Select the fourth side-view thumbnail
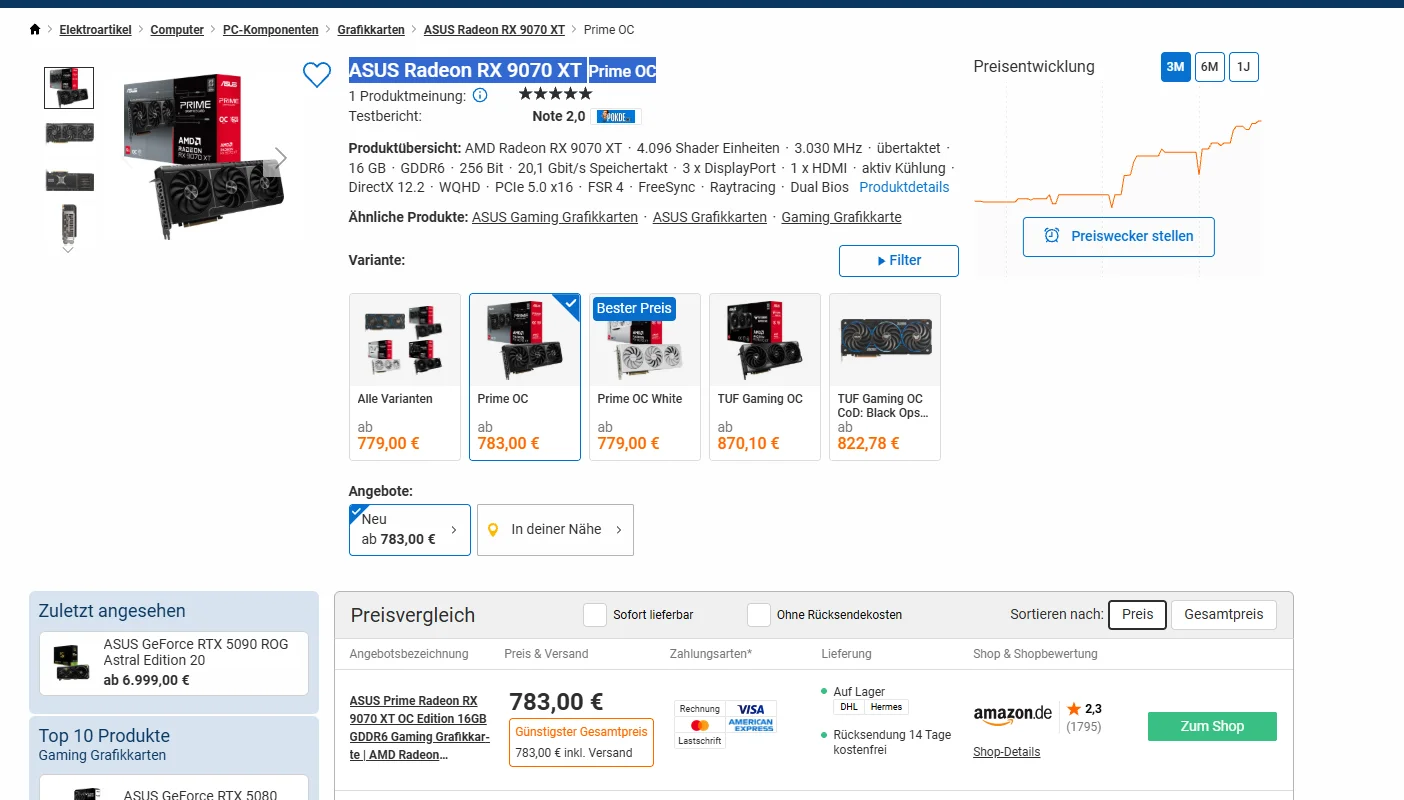The image size is (1404, 800). 69,223
